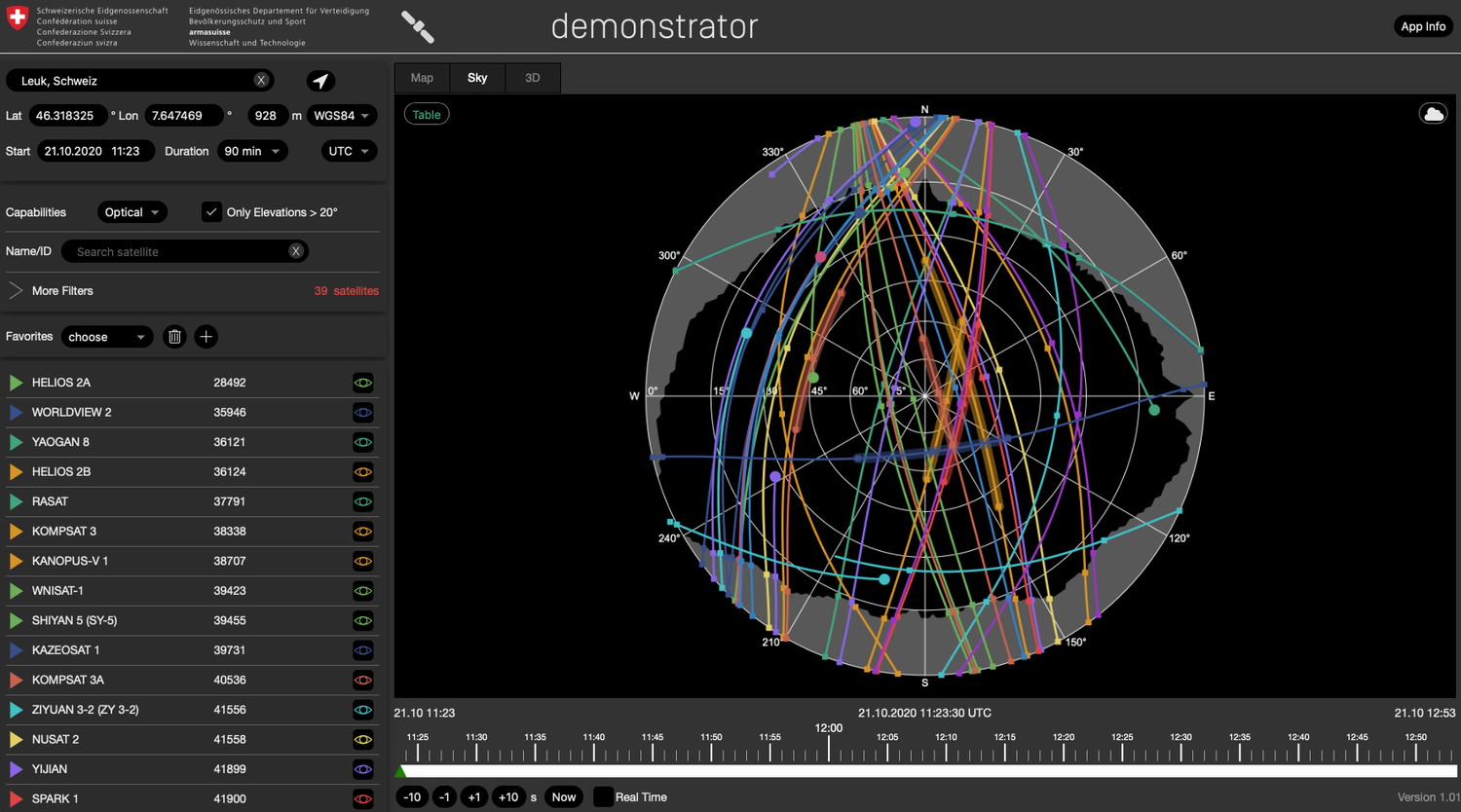Viewport: 1461px width, 812px height.
Task: Click the satellite logo icon in header
Action: [x=418, y=27]
